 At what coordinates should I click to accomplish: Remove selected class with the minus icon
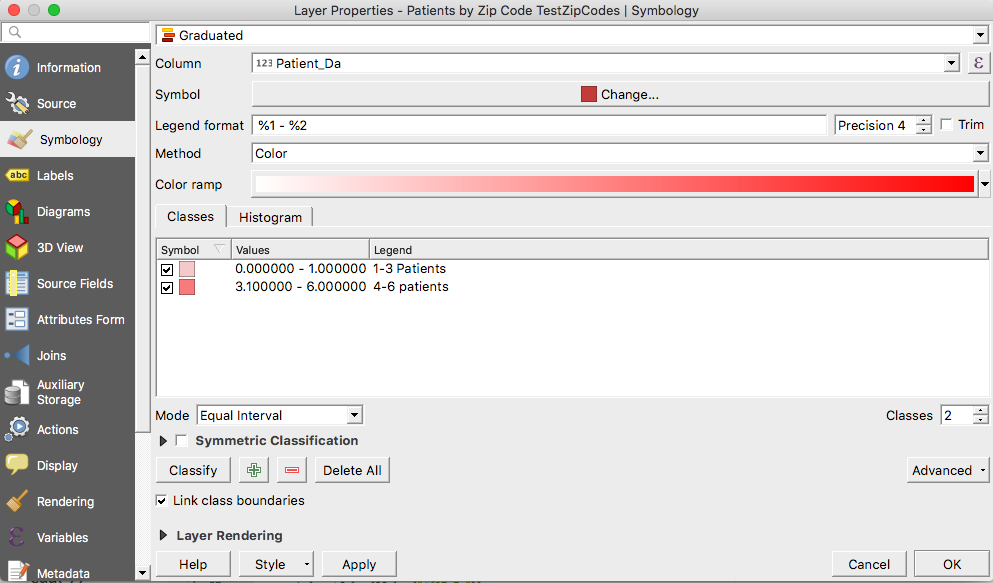(x=291, y=469)
